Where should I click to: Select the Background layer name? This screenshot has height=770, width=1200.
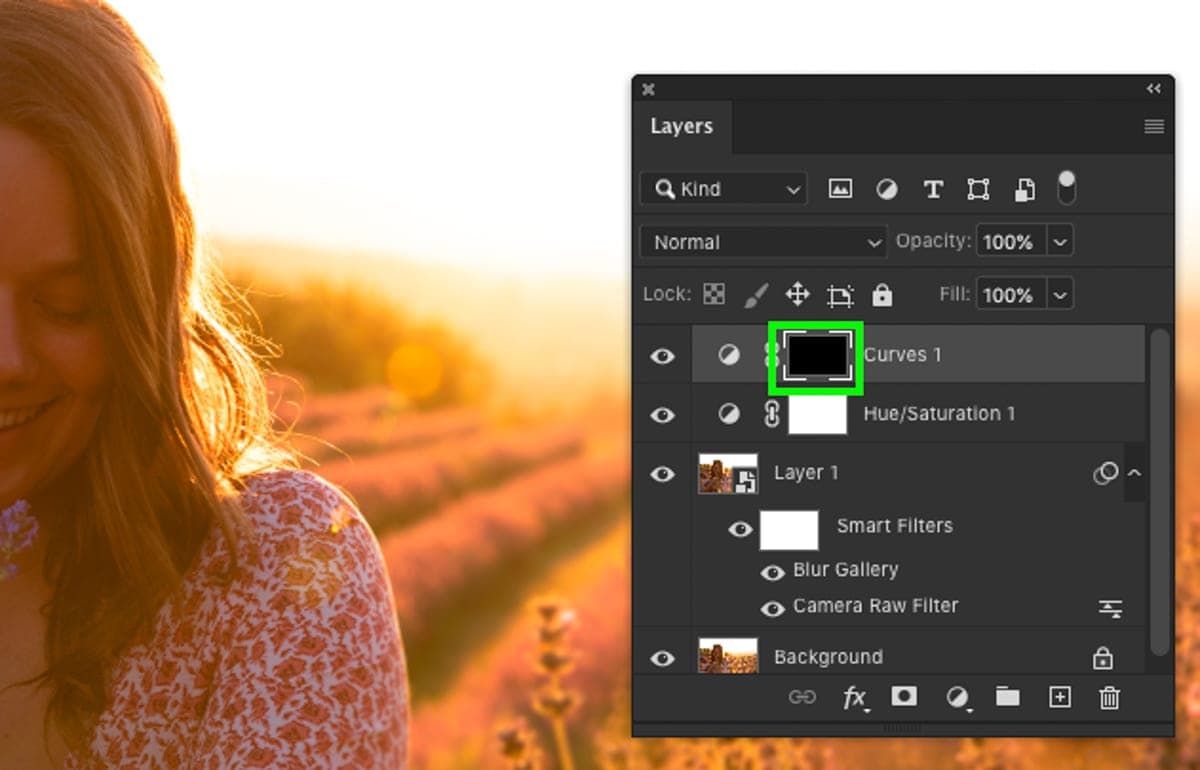pyautogui.click(x=829, y=657)
